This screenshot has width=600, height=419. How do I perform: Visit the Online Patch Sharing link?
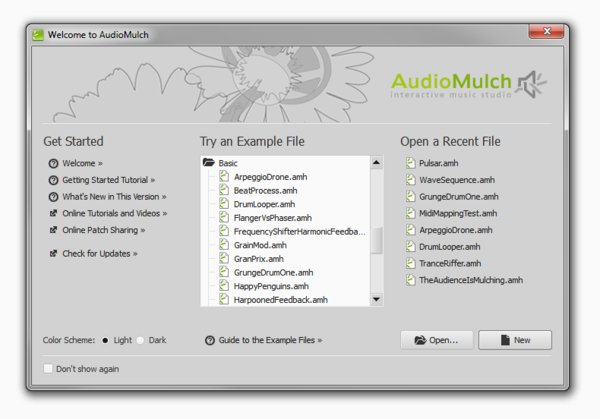(x=104, y=230)
